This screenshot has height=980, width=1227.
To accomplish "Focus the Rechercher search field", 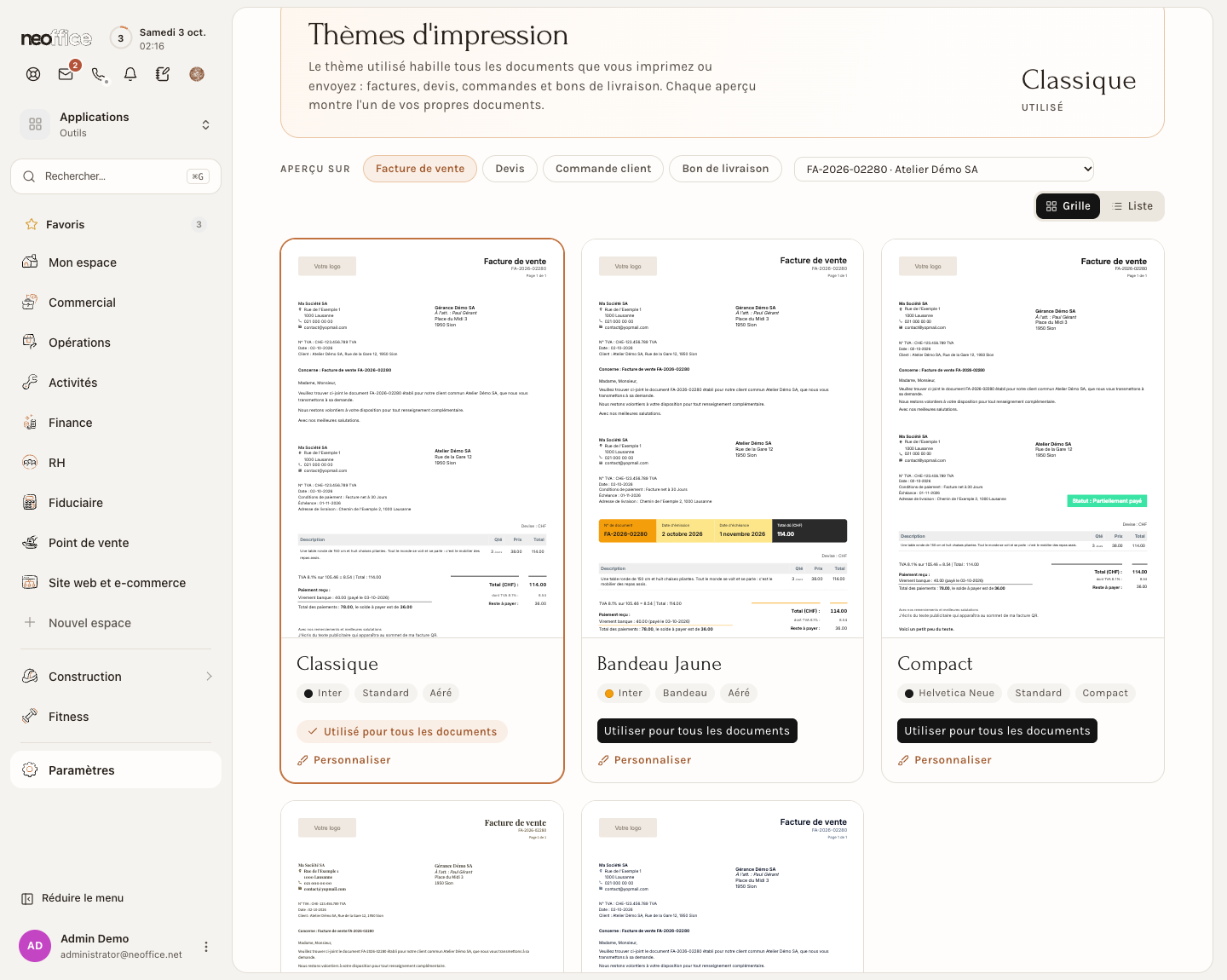I will tap(116, 176).
